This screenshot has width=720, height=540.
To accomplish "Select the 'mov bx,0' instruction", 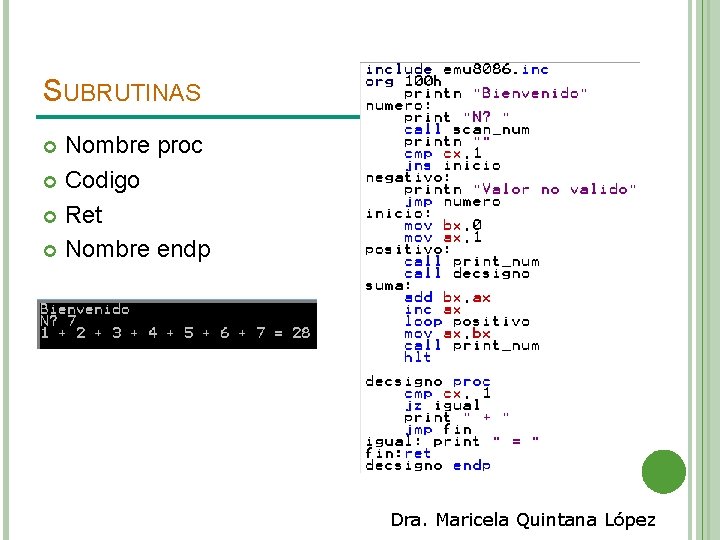I will coord(443,225).
